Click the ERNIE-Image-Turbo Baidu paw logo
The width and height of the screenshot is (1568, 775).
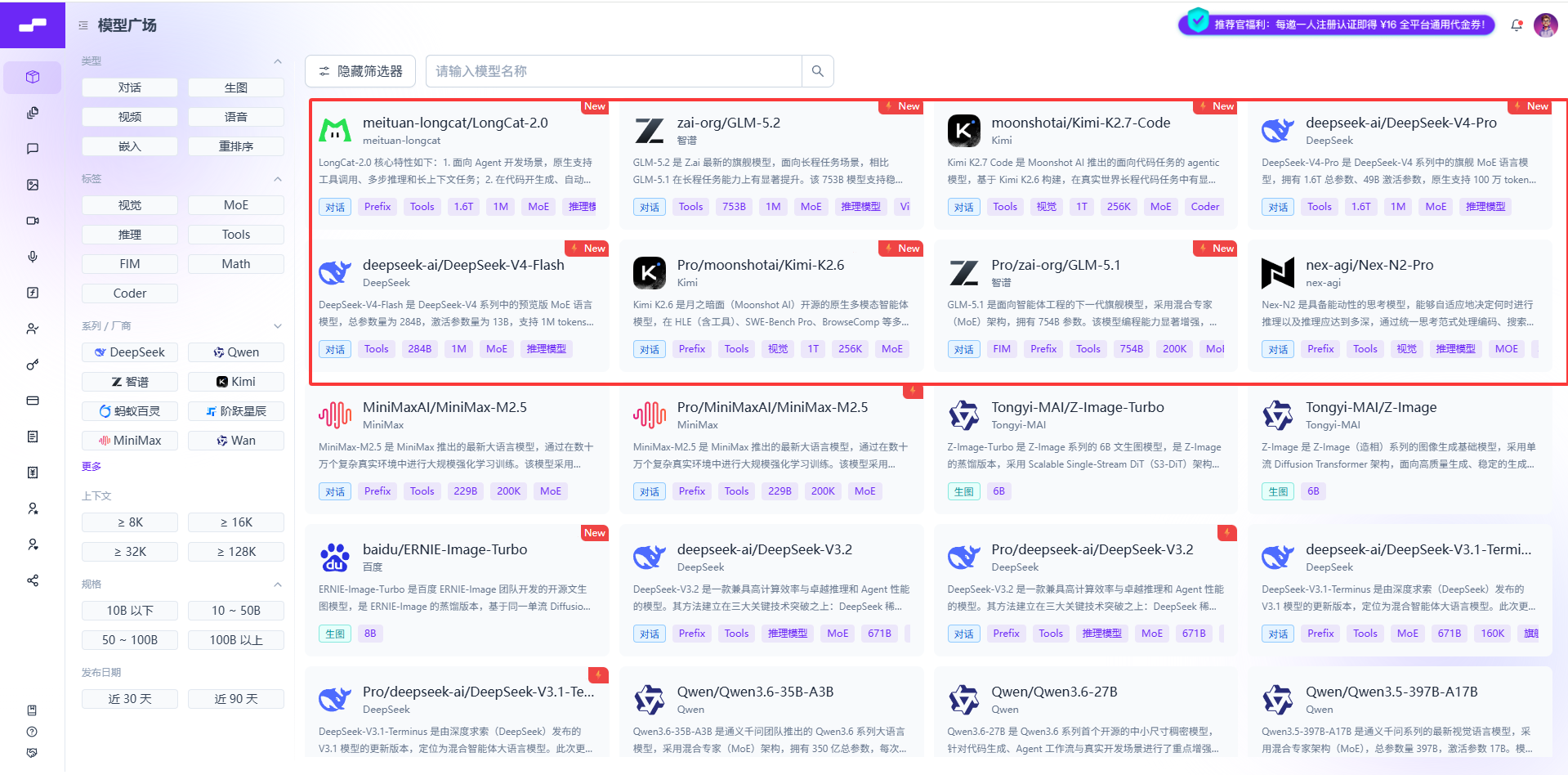click(335, 557)
